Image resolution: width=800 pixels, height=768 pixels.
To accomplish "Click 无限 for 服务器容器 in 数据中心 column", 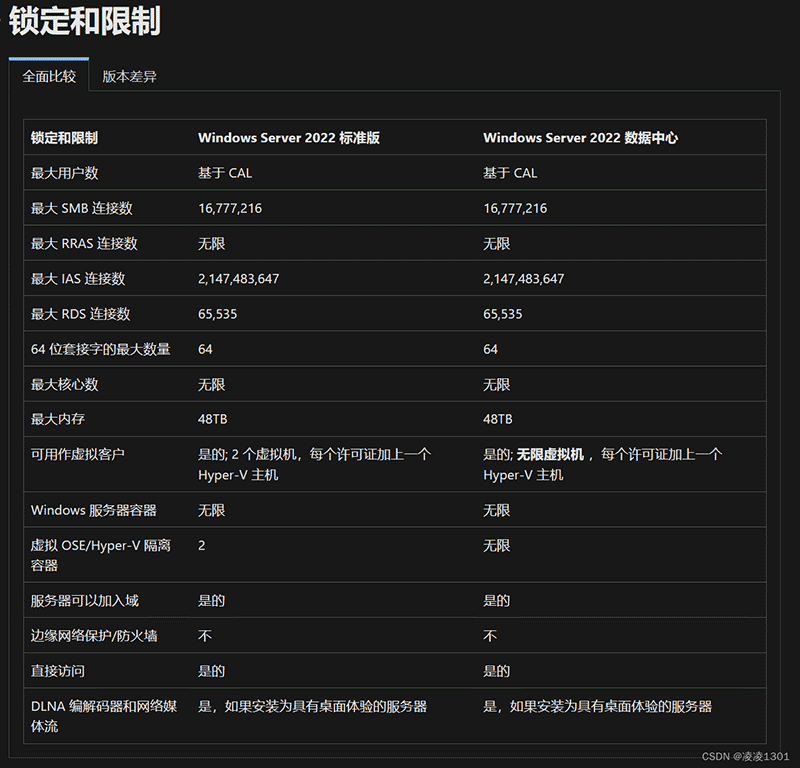I will click(x=497, y=510).
